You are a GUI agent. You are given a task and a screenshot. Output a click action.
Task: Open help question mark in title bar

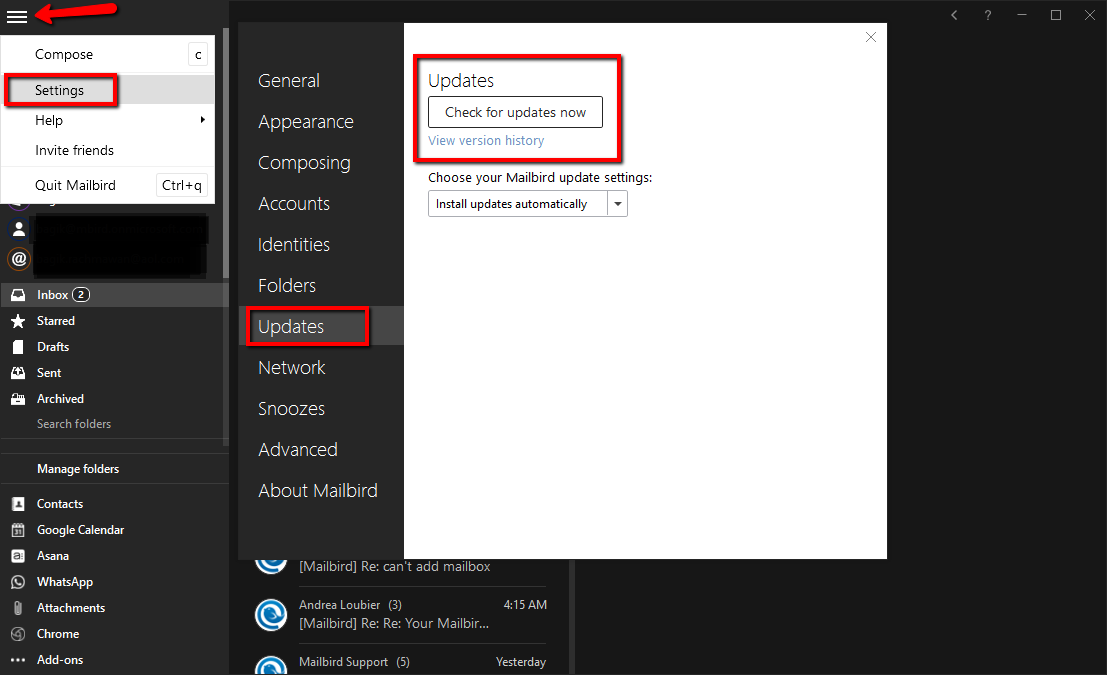click(x=988, y=15)
